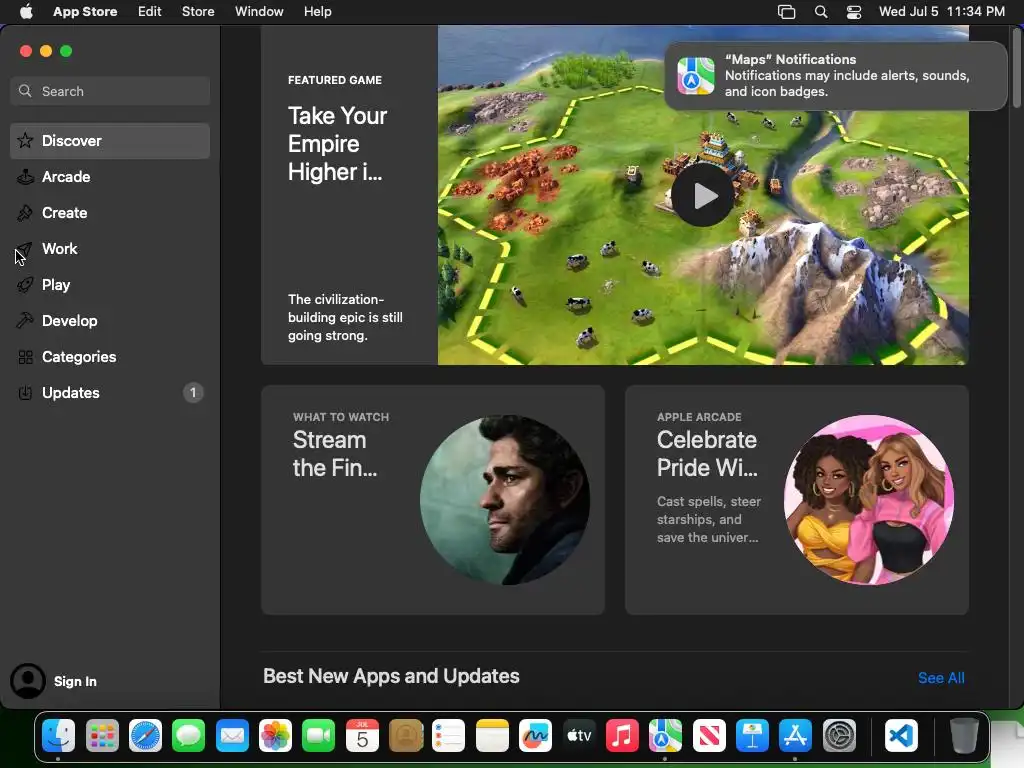Click the Sign In link

(75, 681)
